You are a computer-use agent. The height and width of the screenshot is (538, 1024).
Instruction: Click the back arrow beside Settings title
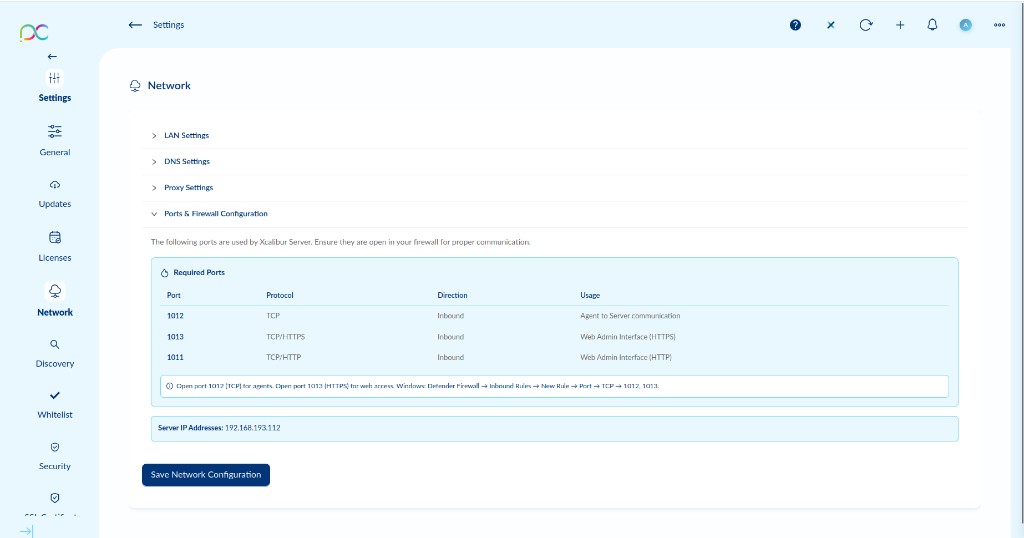(135, 25)
